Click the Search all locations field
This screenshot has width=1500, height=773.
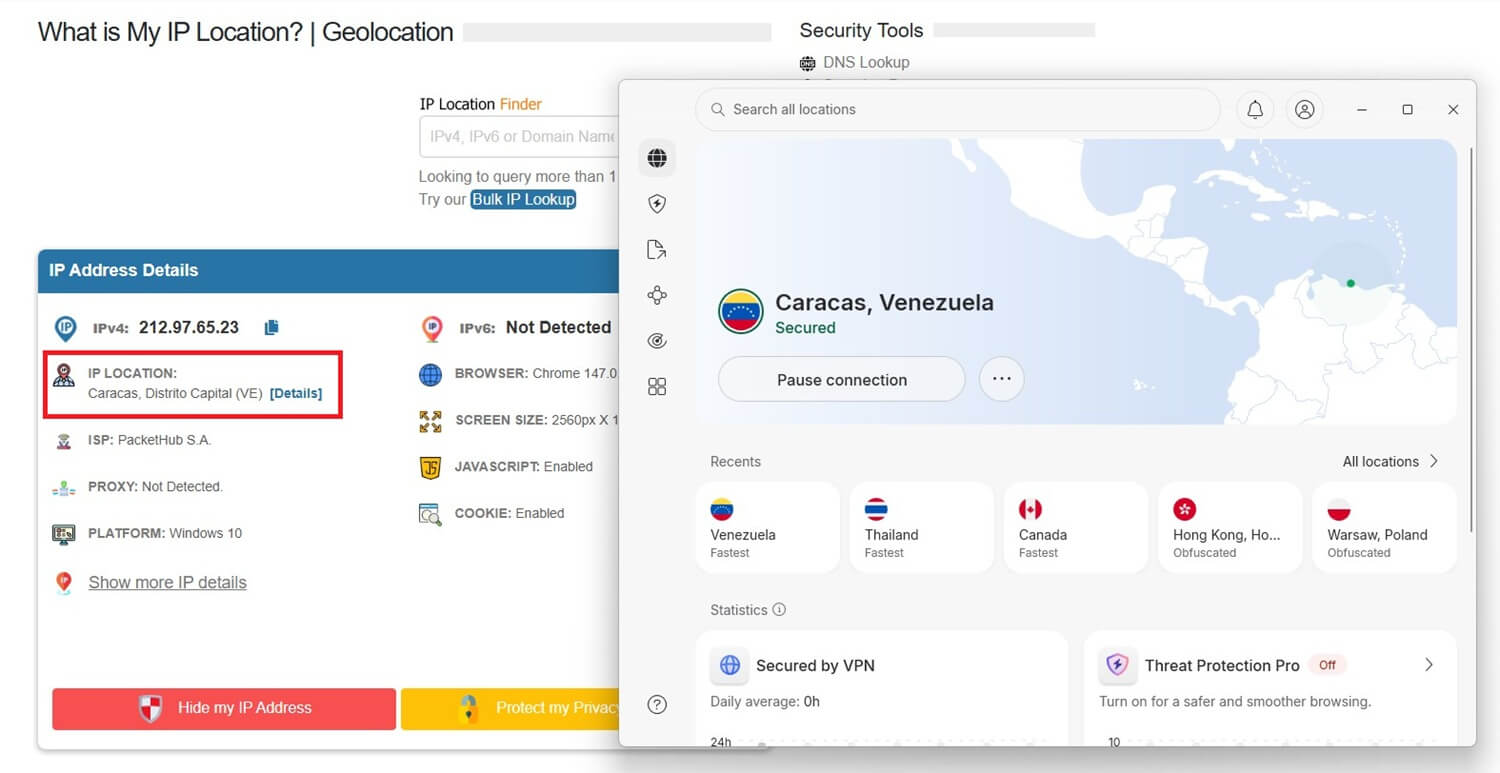[x=957, y=109]
